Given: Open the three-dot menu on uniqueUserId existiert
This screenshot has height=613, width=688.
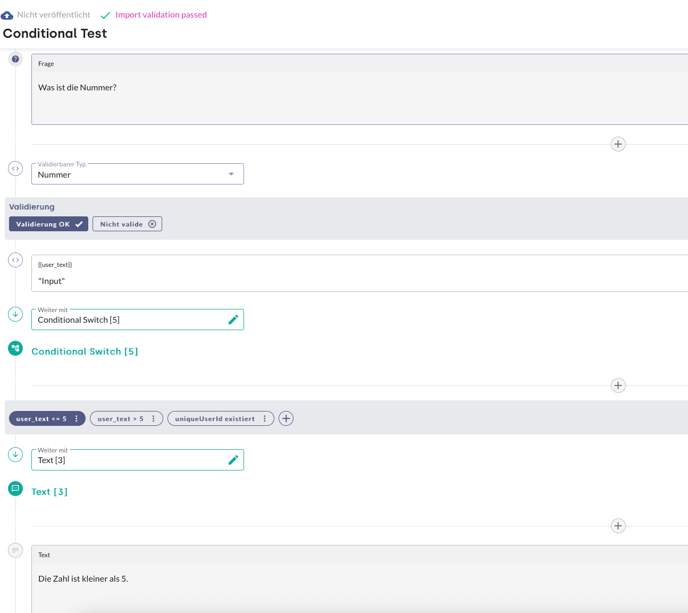Looking at the screenshot, I should coord(265,419).
